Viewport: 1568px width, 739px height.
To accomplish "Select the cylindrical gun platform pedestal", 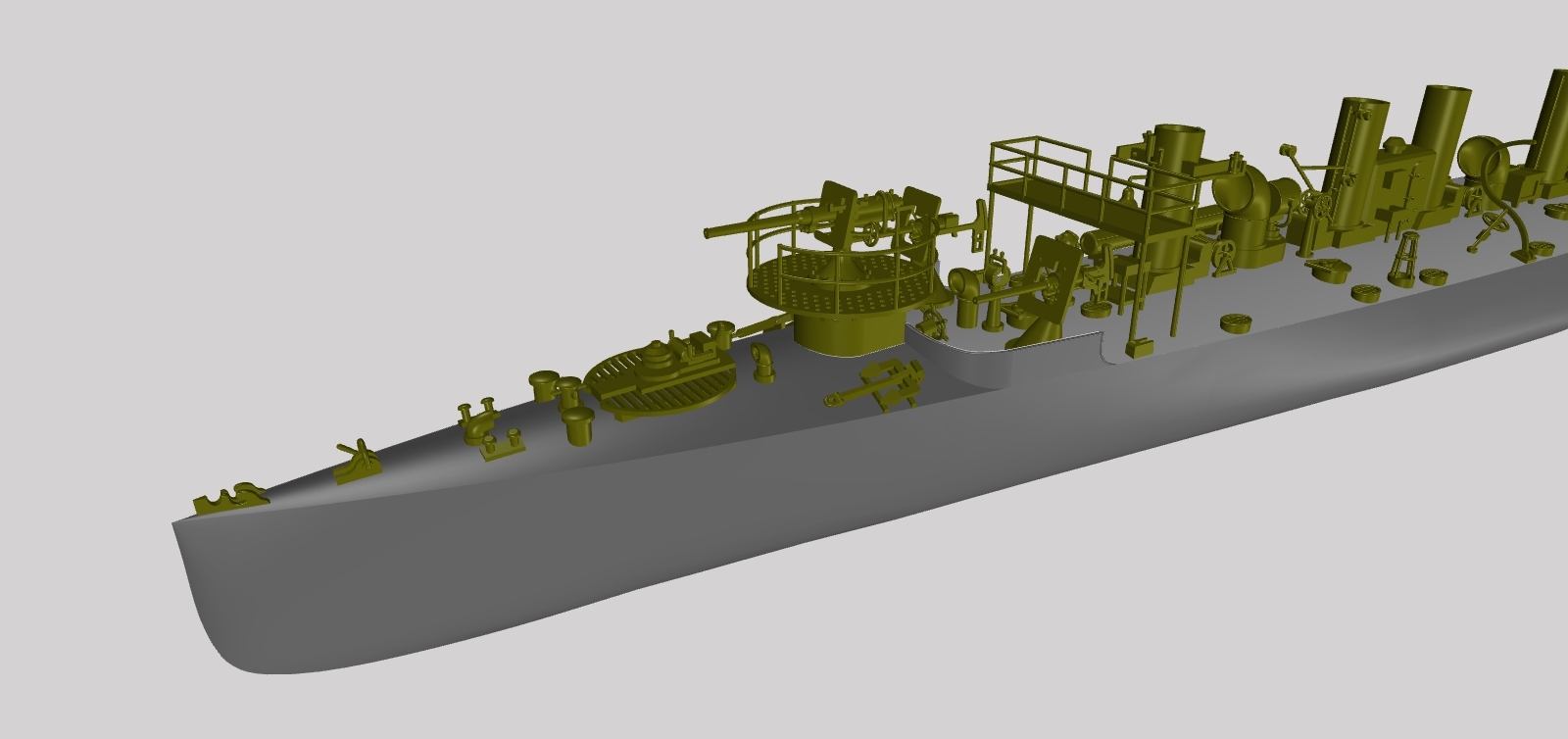I will 848,333.
